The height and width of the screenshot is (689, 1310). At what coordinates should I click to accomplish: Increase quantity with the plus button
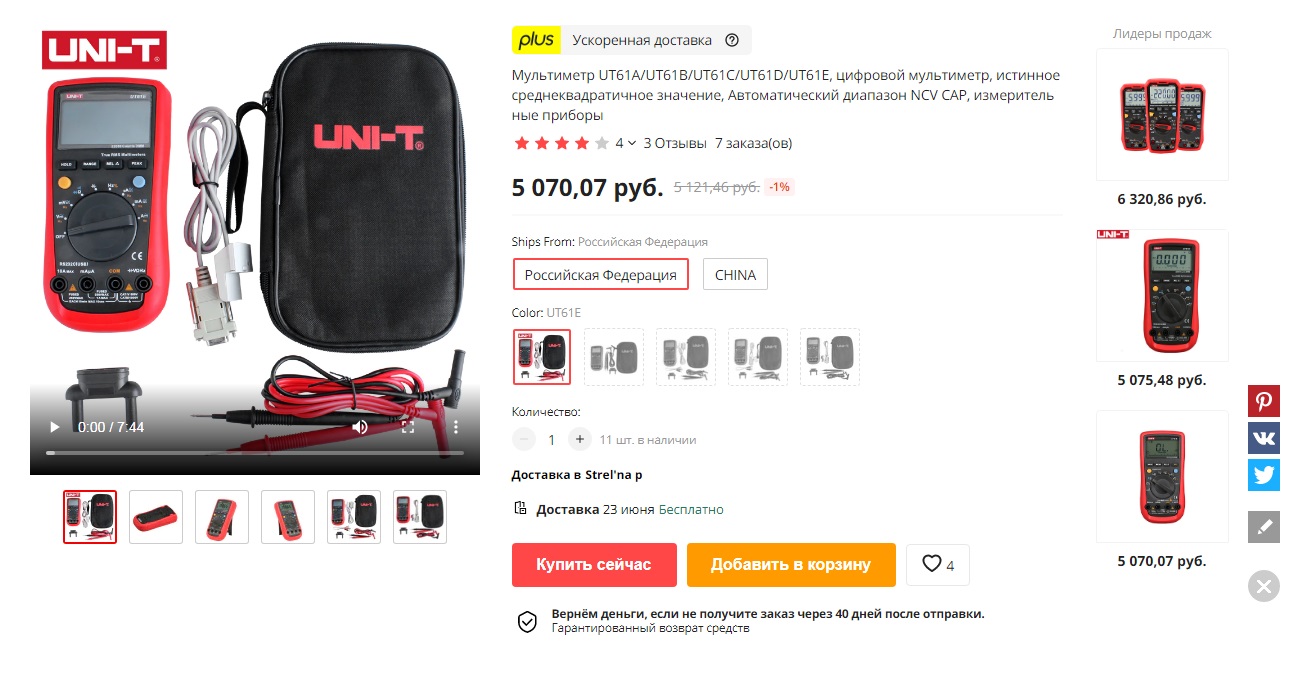(x=580, y=439)
